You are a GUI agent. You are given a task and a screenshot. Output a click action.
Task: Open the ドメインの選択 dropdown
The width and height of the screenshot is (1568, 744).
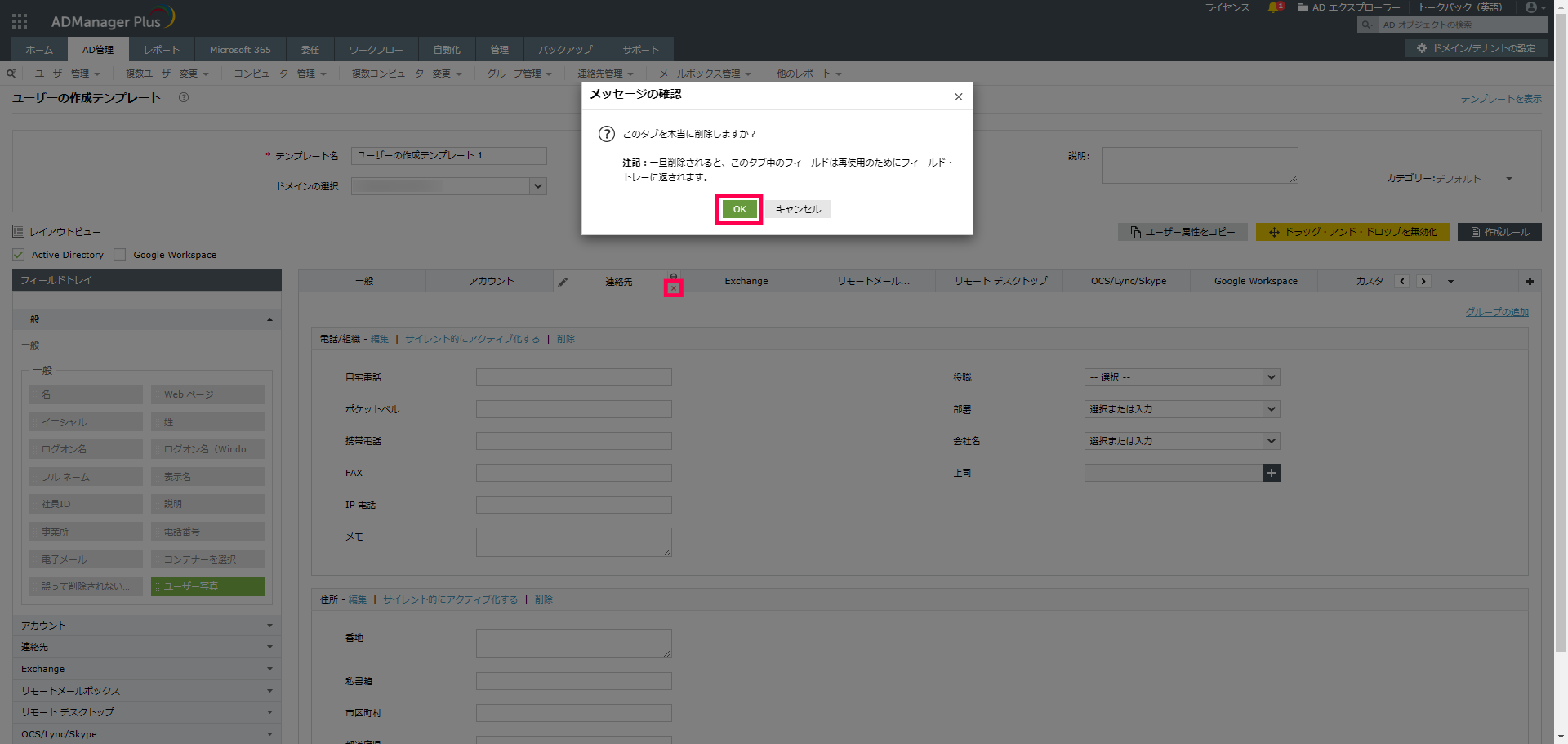click(449, 186)
